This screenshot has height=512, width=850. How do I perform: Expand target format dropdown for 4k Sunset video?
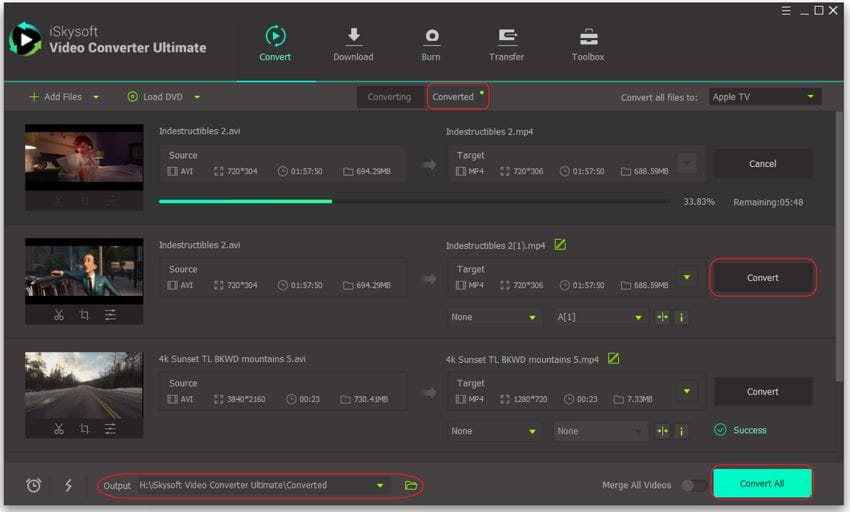coord(687,391)
